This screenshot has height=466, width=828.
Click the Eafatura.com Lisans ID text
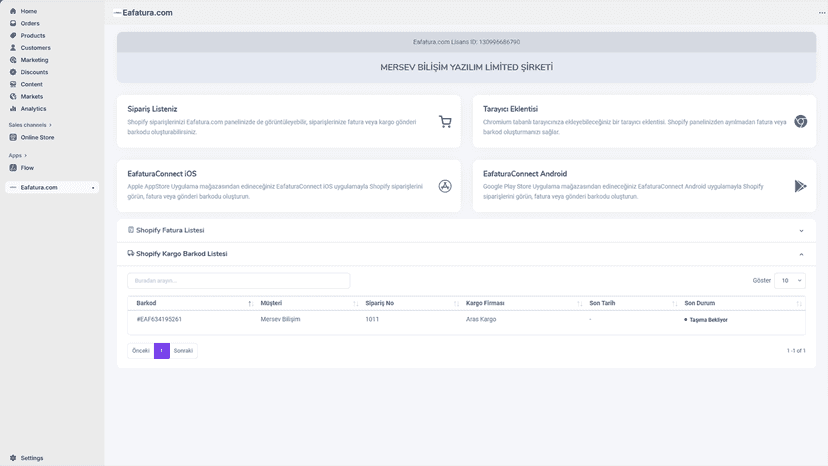466,42
